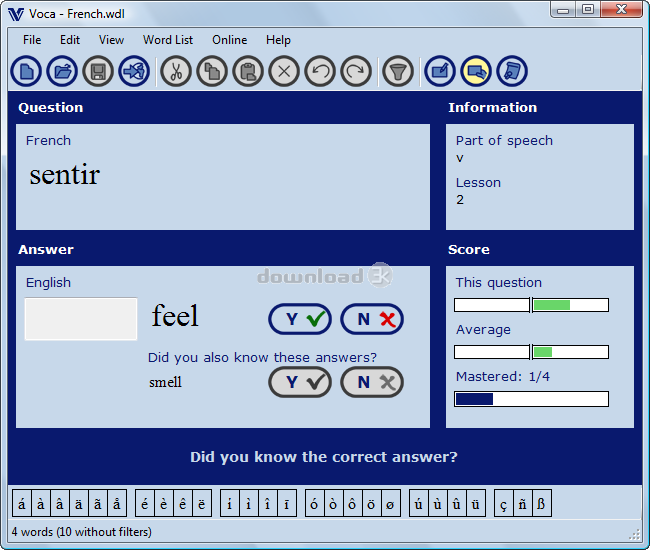The image size is (650, 550).
Task: Insert the ú character
Action: [419, 504]
